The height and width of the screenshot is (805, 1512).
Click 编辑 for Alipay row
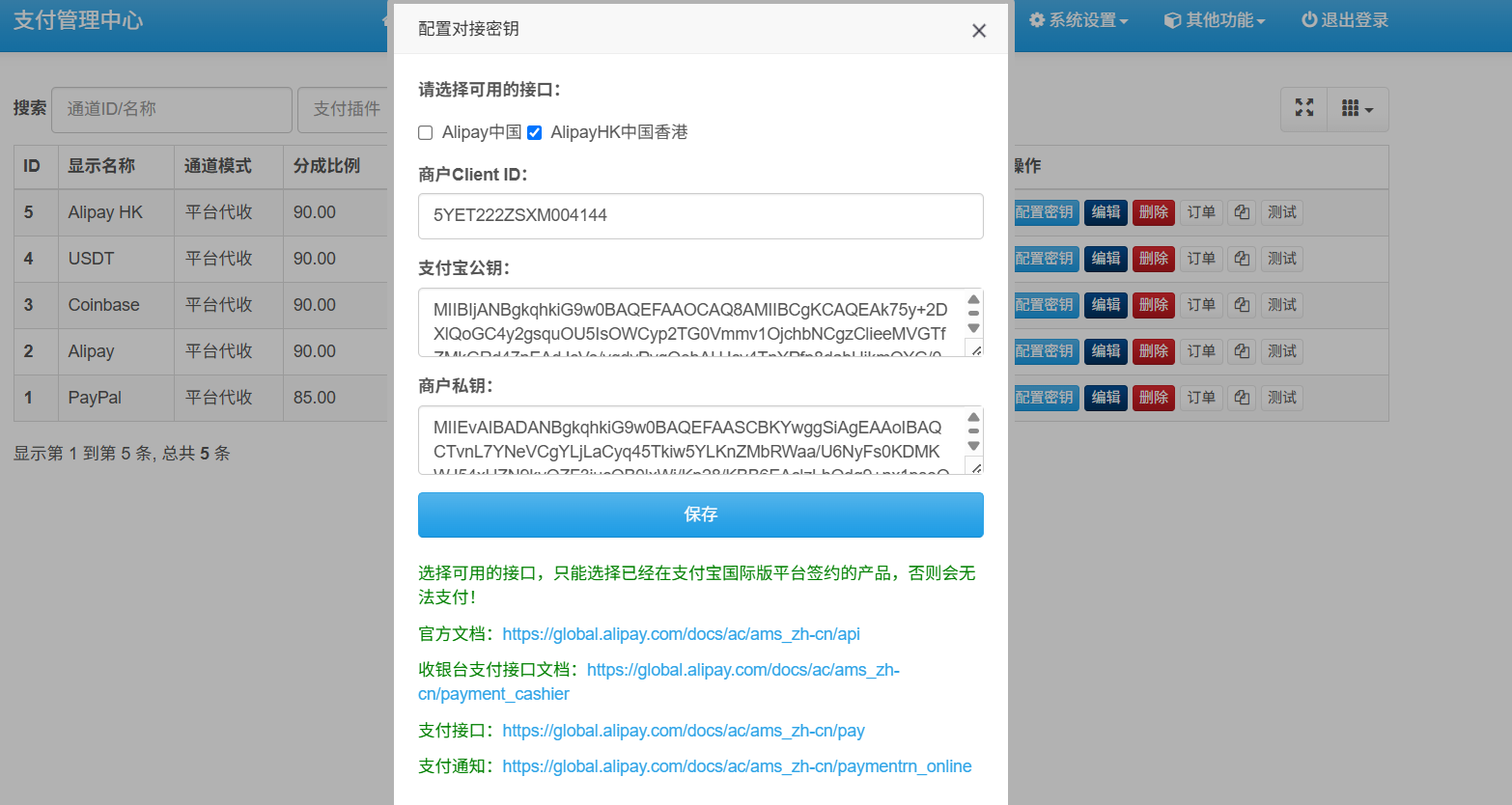coord(1106,351)
